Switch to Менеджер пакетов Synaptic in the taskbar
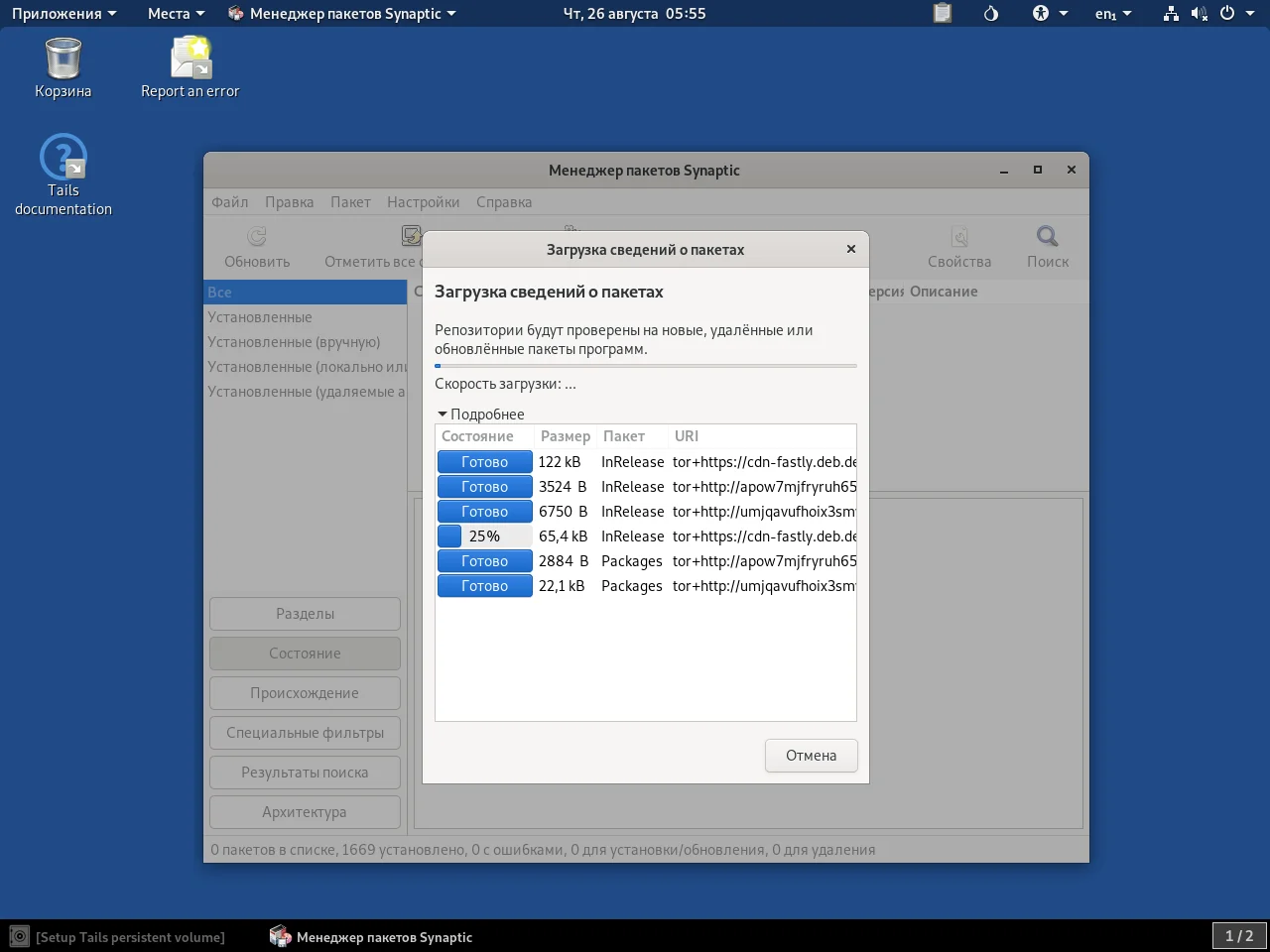Viewport: 1270px width, 952px height. (371, 936)
